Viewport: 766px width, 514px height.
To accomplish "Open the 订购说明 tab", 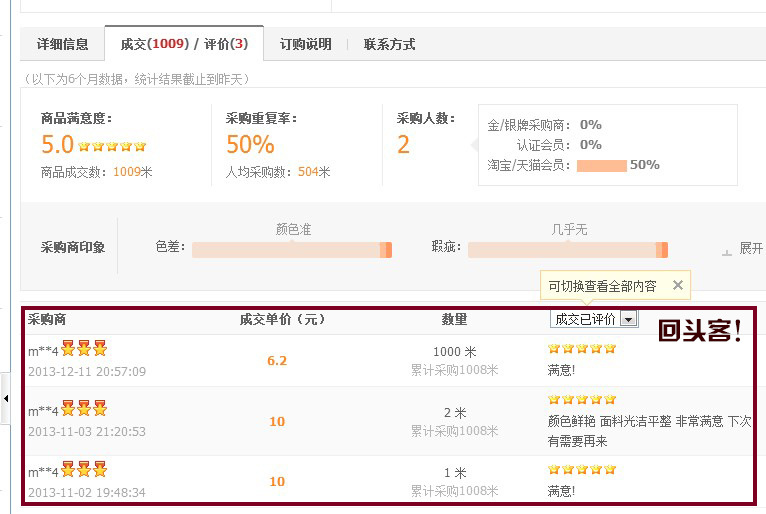I will coord(305,44).
